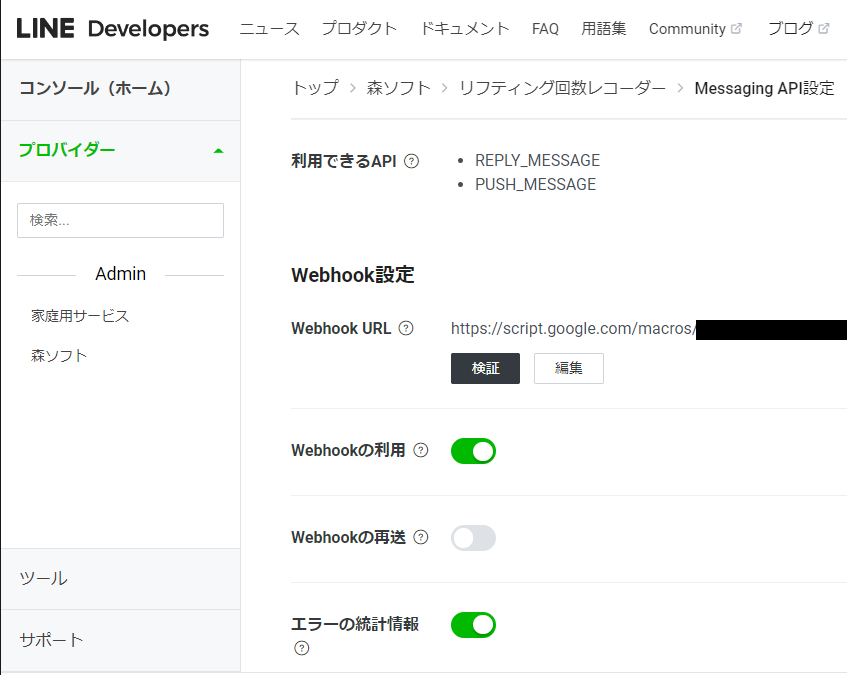Click the Admin label in the sidebar
This screenshot has width=847, height=675.
[x=120, y=274]
